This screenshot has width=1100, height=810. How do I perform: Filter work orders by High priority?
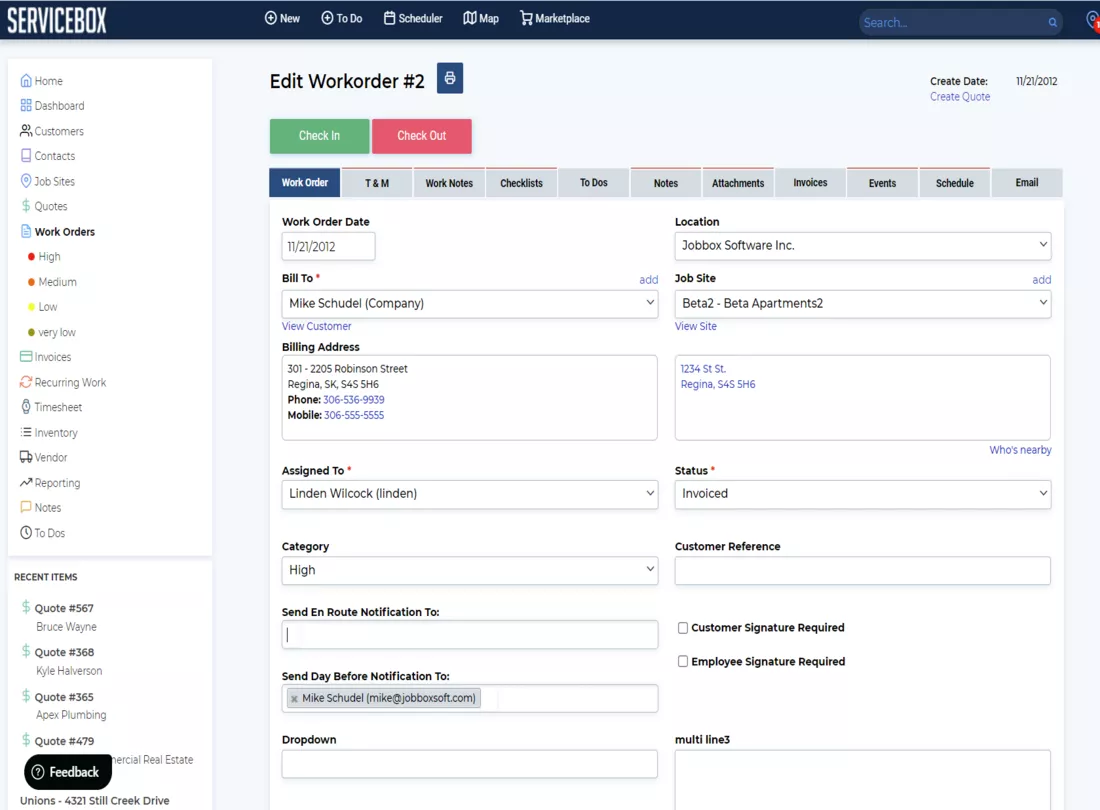tap(49, 257)
